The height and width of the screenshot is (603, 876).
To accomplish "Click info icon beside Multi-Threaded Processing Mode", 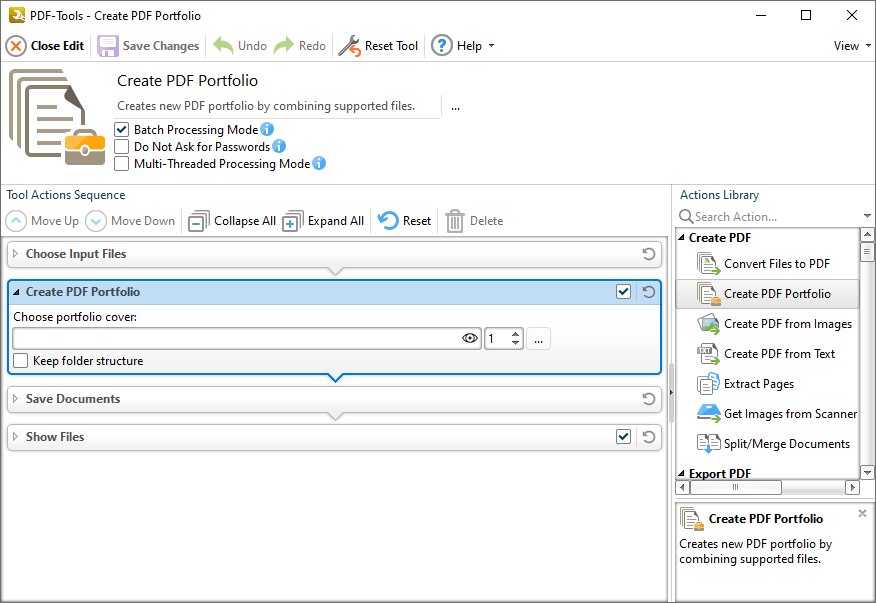I will 319,163.
